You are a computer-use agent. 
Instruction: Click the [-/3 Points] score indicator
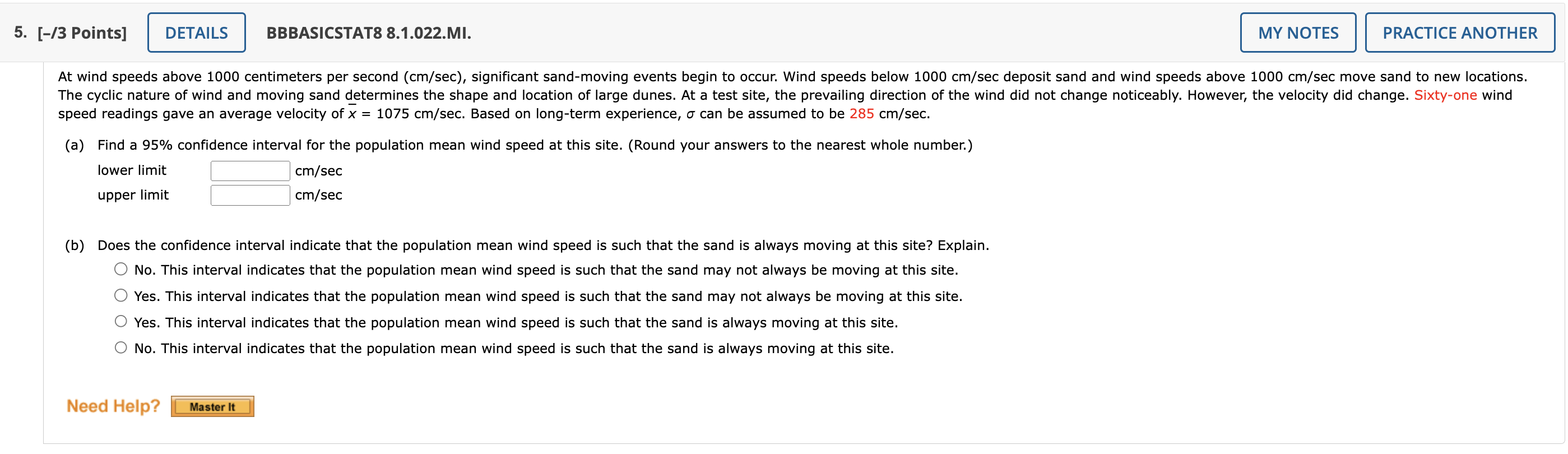(83, 33)
